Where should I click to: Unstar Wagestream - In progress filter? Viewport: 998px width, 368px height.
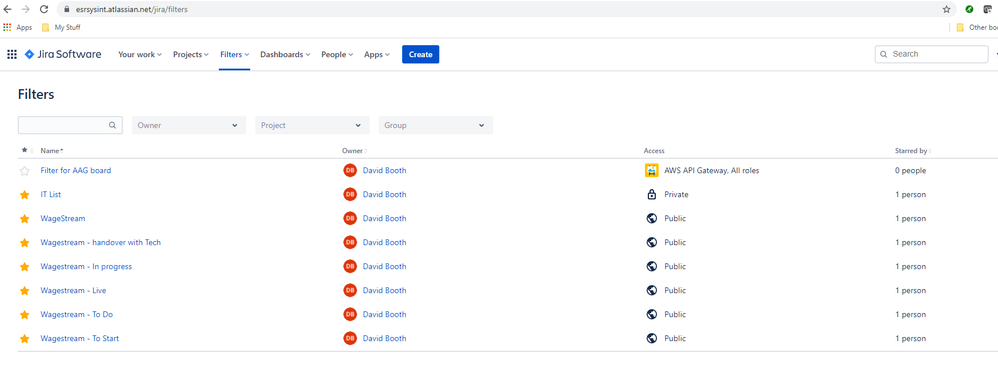click(x=25, y=266)
